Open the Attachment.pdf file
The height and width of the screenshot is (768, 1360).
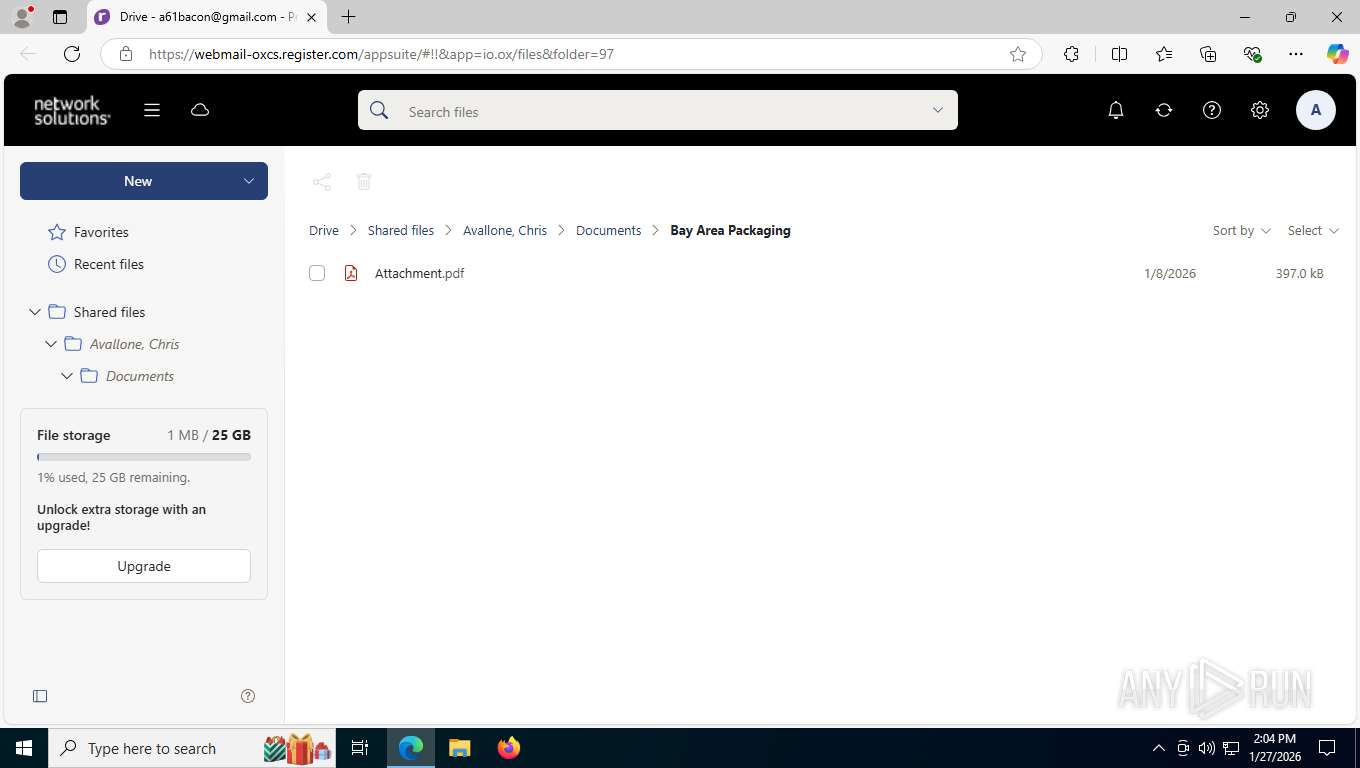pyautogui.click(x=419, y=273)
